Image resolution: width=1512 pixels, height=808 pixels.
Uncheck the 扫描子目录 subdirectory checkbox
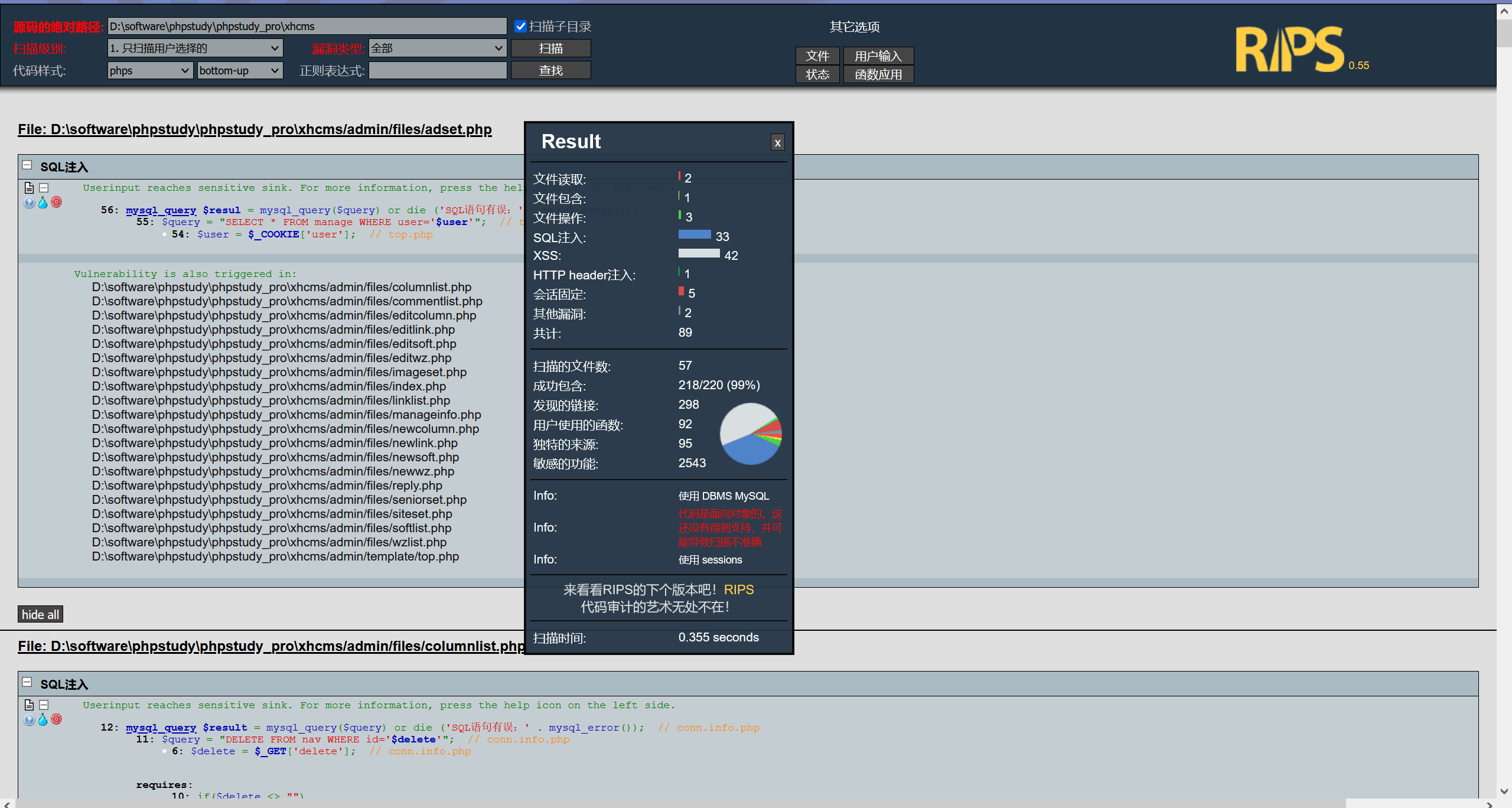pos(520,27)
